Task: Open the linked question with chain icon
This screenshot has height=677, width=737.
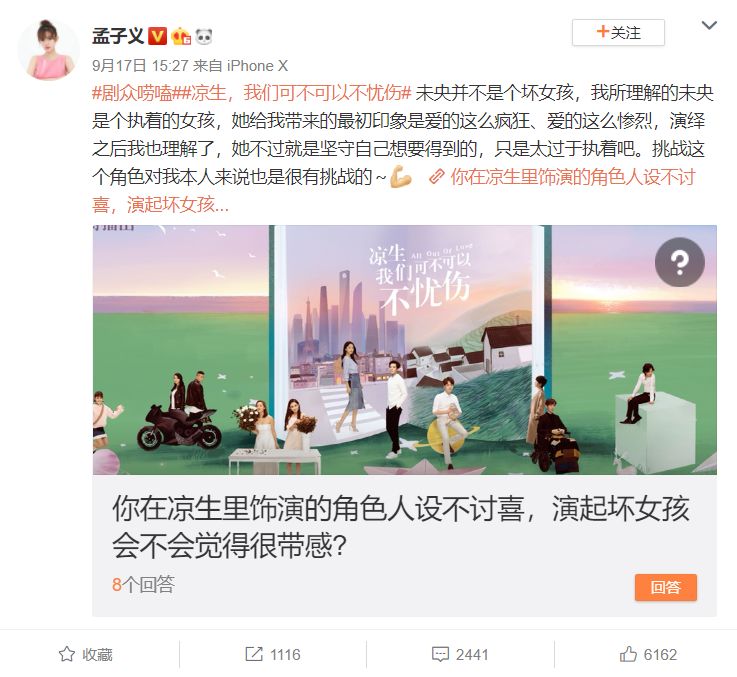Action: (393, 191)
